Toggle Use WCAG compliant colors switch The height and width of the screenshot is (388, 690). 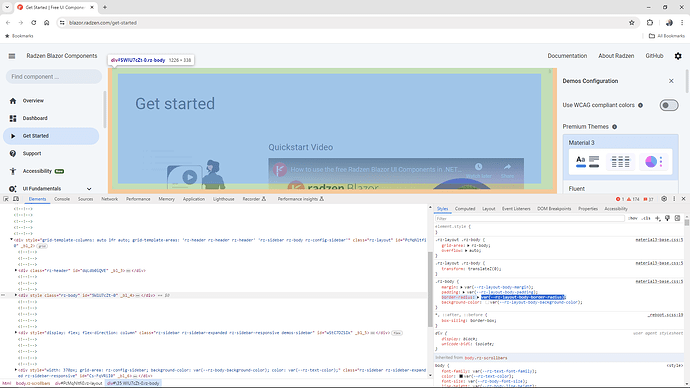pyautogui.click(x=669, y=105)
